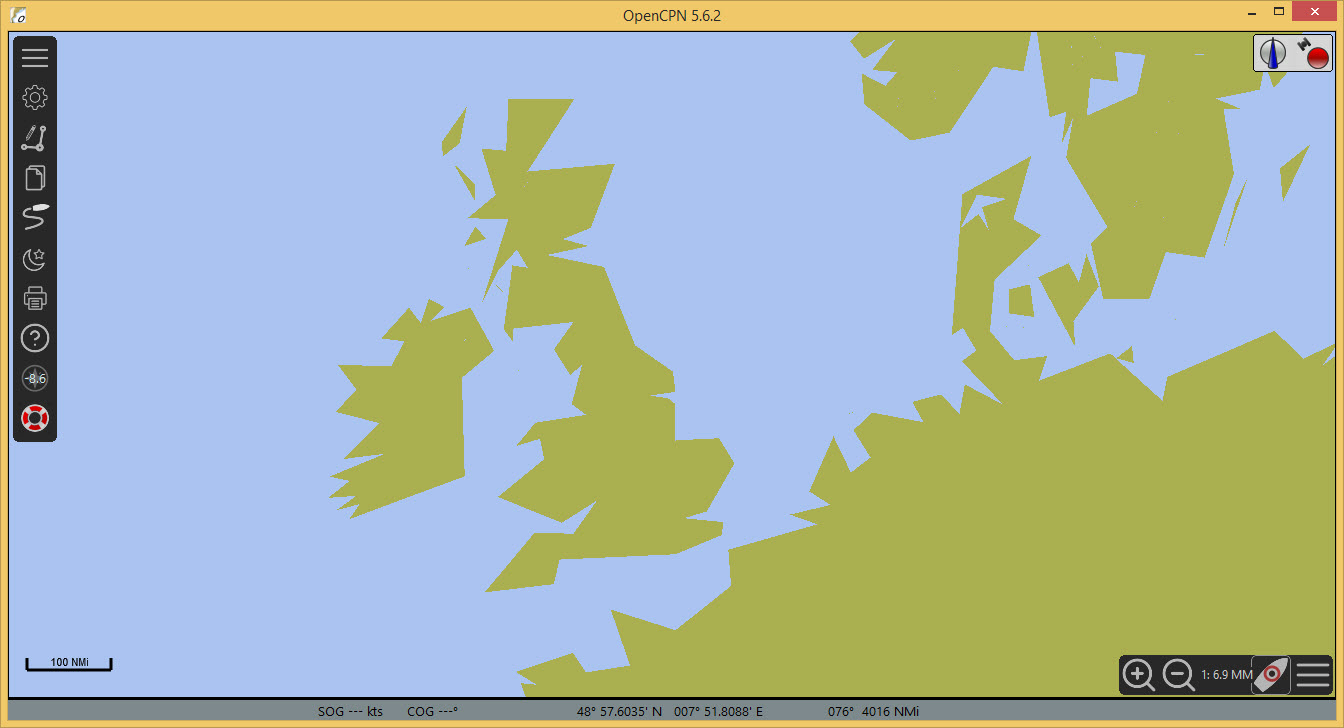This screenshot has height=728, width=1344.
Task: Select the Create Route tool
Action: [x=35, y=138]
